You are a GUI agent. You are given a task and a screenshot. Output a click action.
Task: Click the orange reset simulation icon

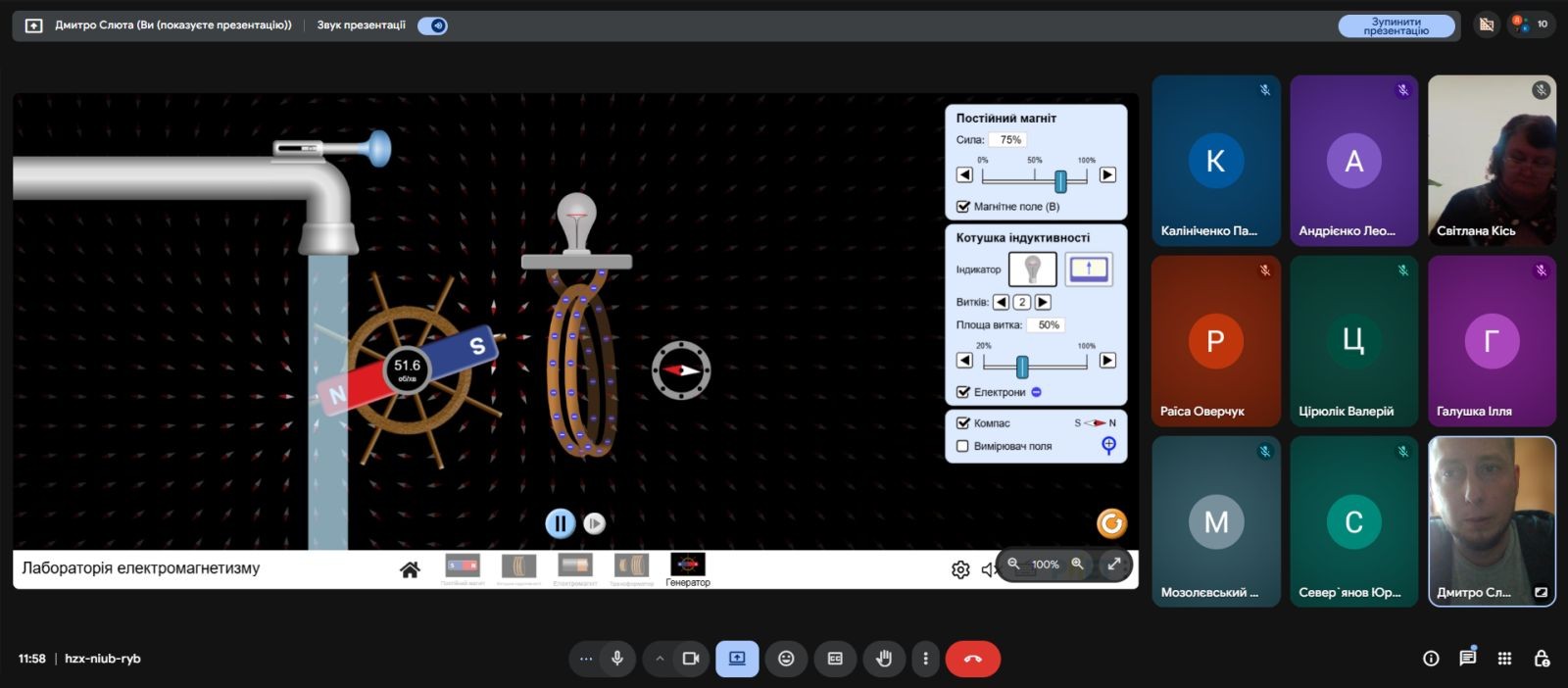[1110, 523]
